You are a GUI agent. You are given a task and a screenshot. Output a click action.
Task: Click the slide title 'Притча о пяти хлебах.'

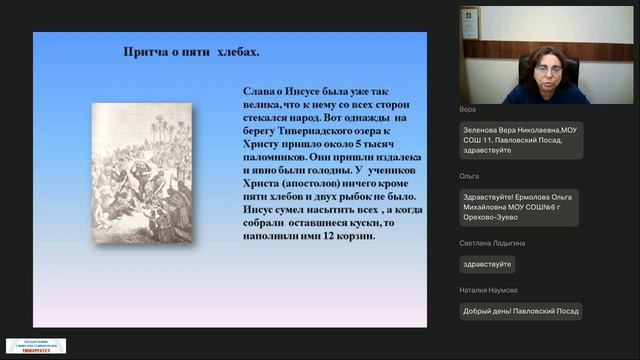191,52
